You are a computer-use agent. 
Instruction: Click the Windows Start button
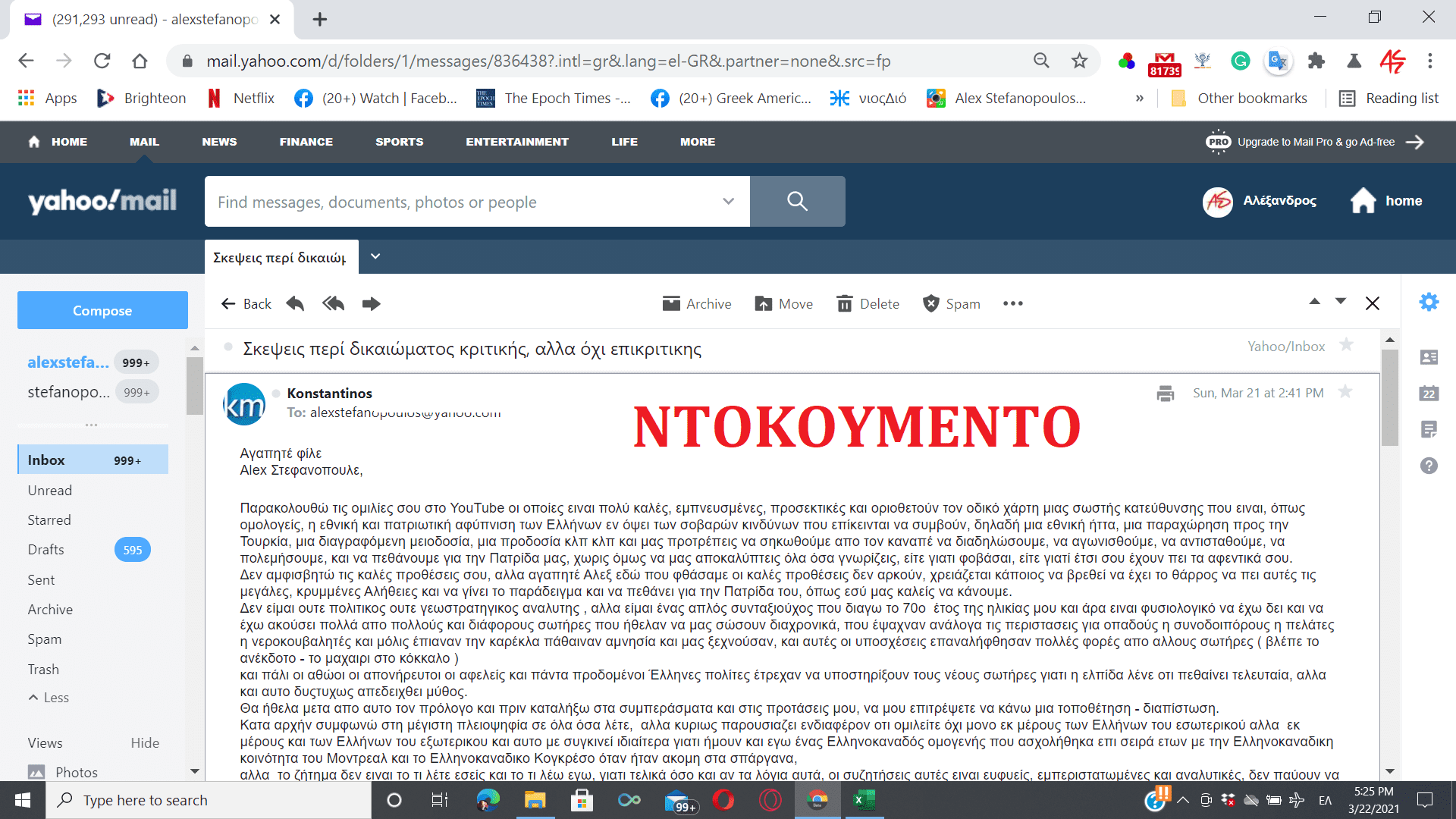[x=23, y=800]
